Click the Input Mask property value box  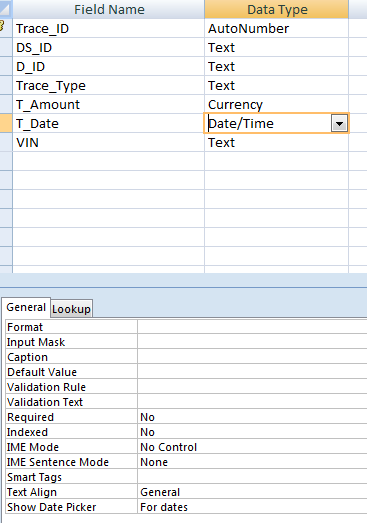pyautogui.click(x=252, y=342)
